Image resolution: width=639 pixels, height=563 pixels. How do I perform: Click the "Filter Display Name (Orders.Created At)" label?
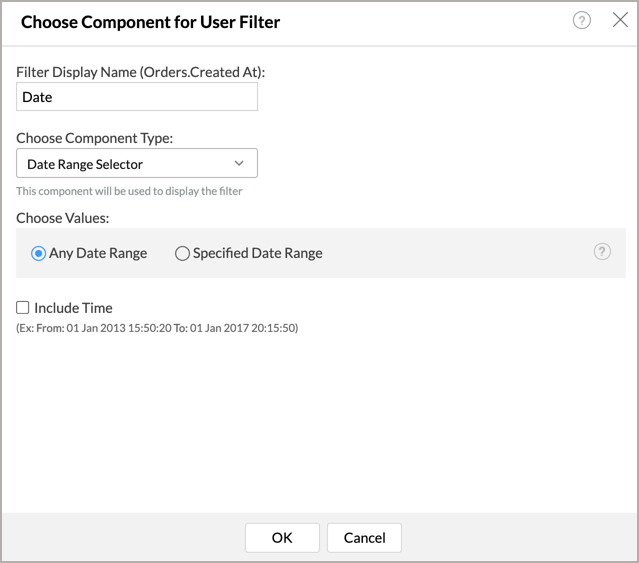tap(148, 72)
